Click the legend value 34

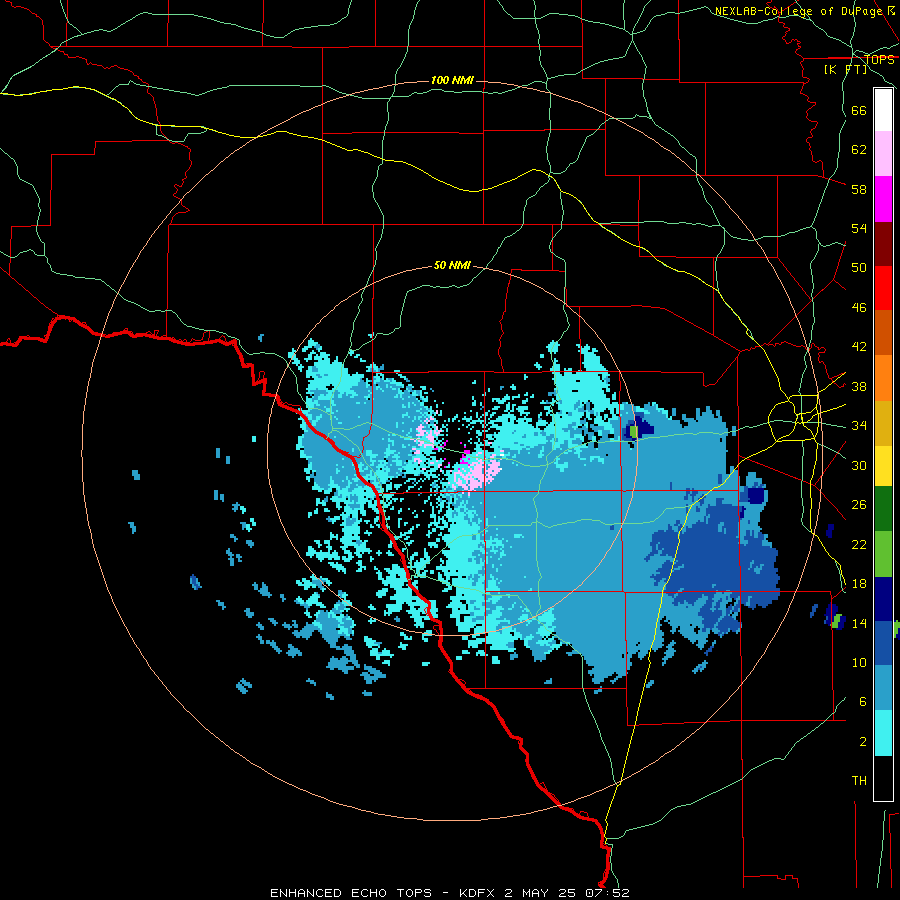[x=859, y=426]
